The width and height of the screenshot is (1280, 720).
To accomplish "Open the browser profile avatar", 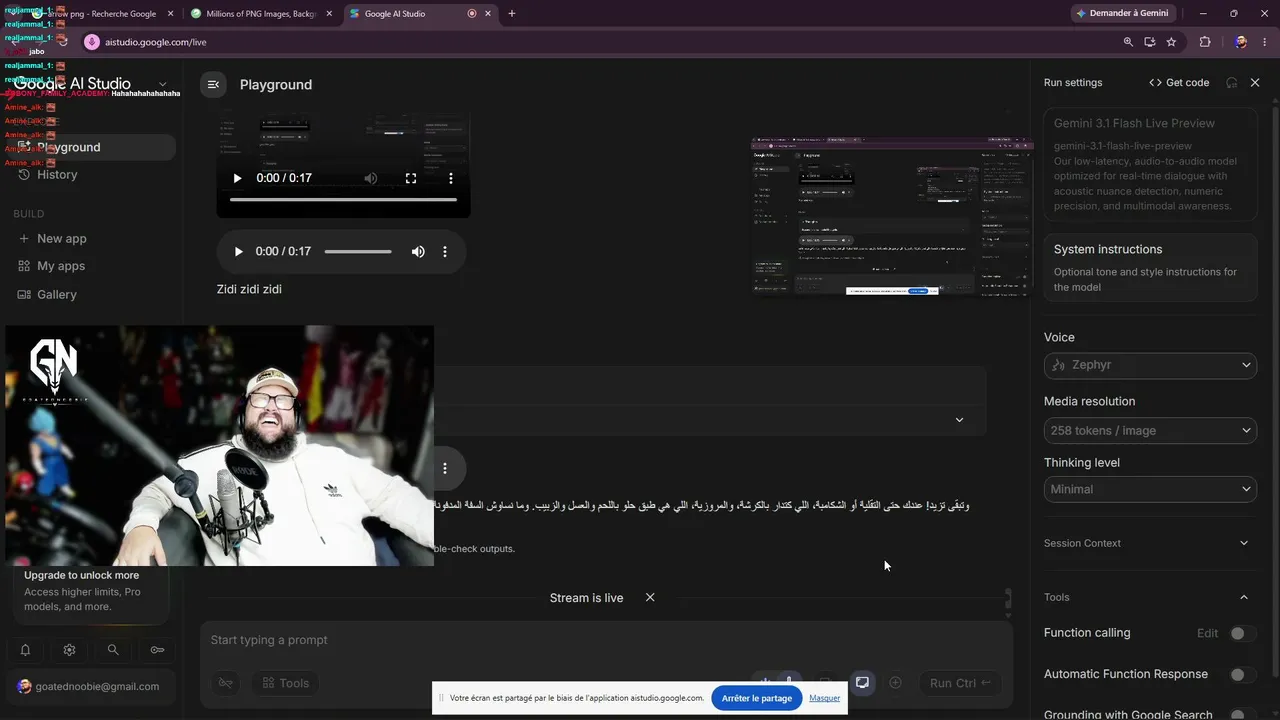I will (x=1241, y=42).
